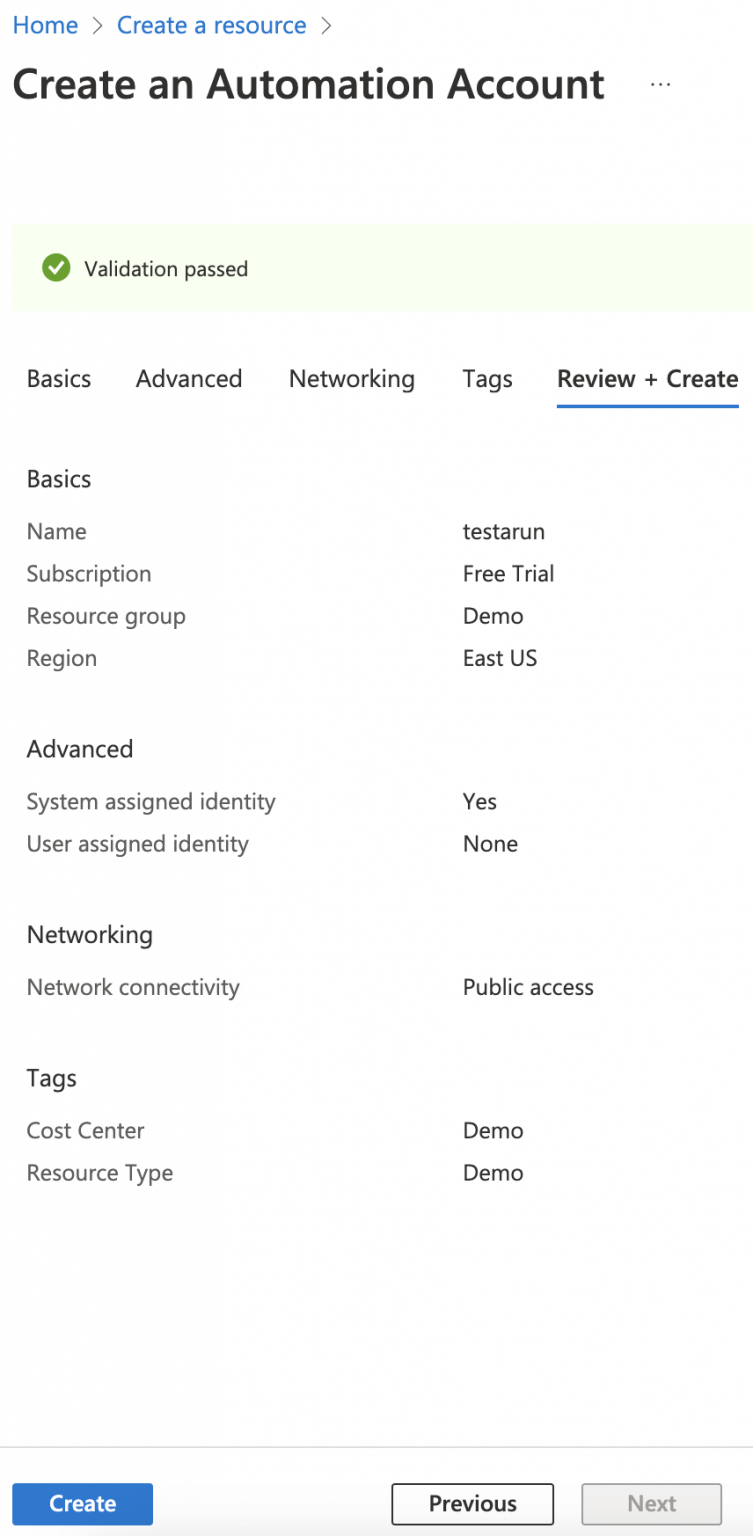Image resolution: width=753 pixels, height=1536 pixels.
Task: Go to Home breadcrumb link
Action: [x=45, y=26]
